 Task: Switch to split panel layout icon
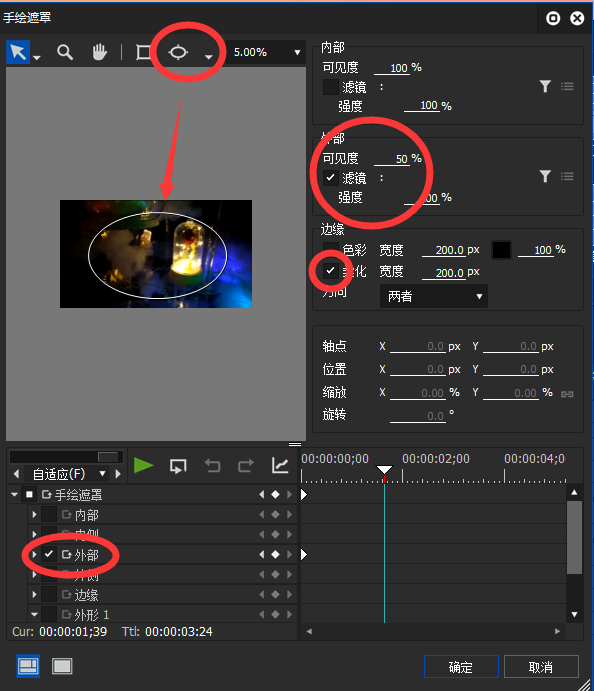click(x=28, y=666)
